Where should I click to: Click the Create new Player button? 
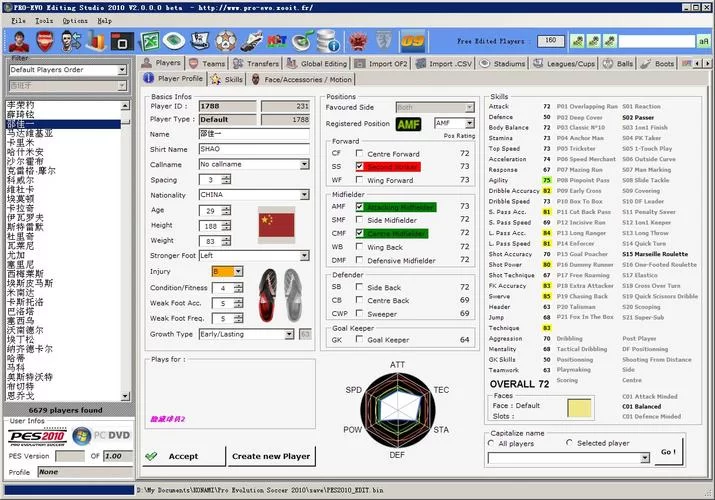click(270, 456)
